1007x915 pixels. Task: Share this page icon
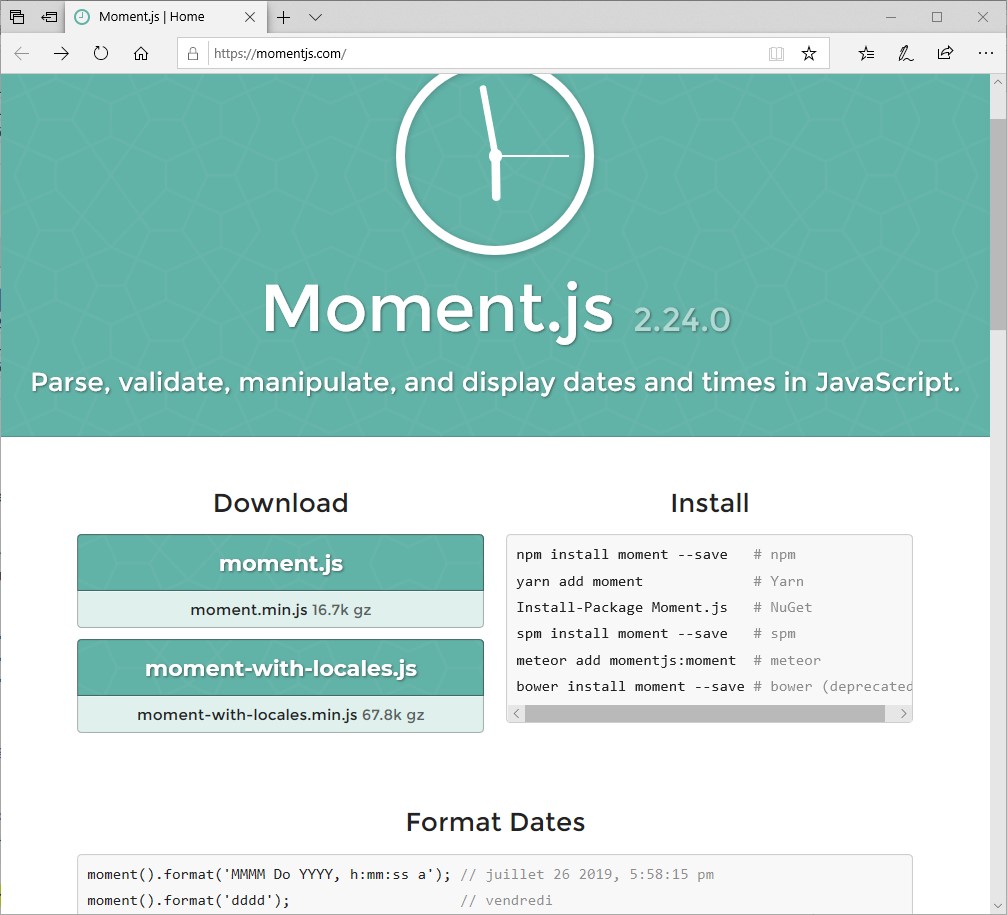945,53
